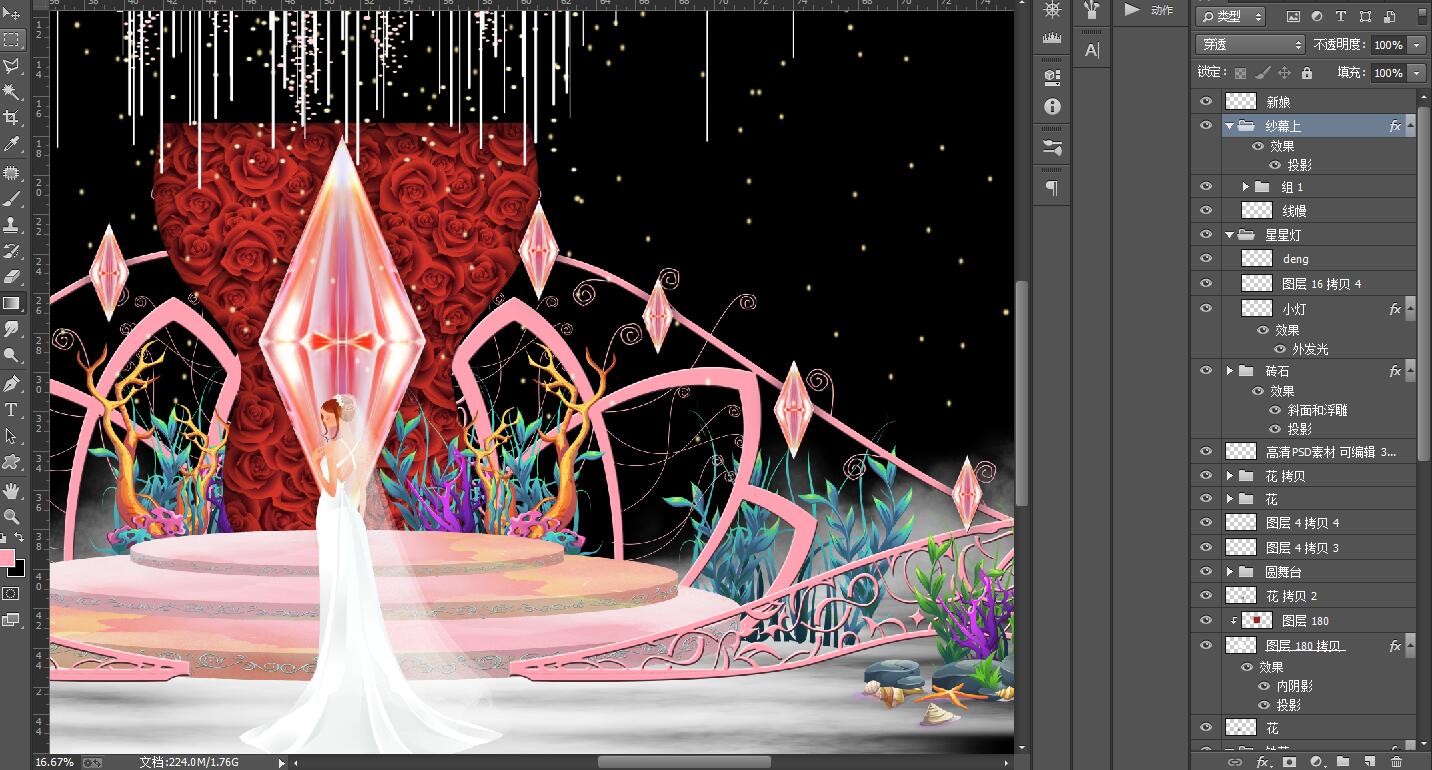Screen dimensions: 1432x770
Task: Click the foreground pink color swatch
Action: coord(7,557)
